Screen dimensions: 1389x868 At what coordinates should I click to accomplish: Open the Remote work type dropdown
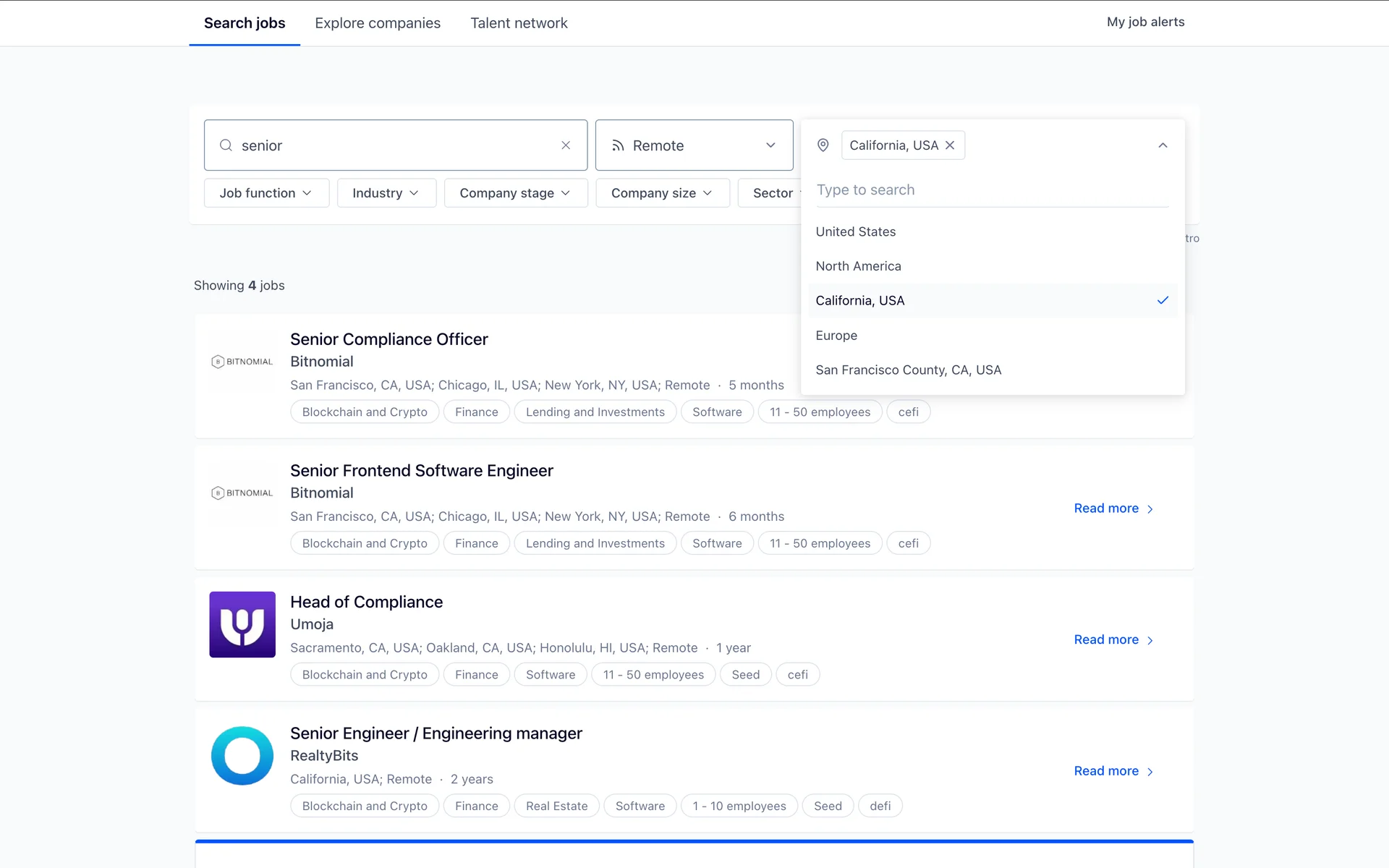pyautogui.click(x=694, y=145)
